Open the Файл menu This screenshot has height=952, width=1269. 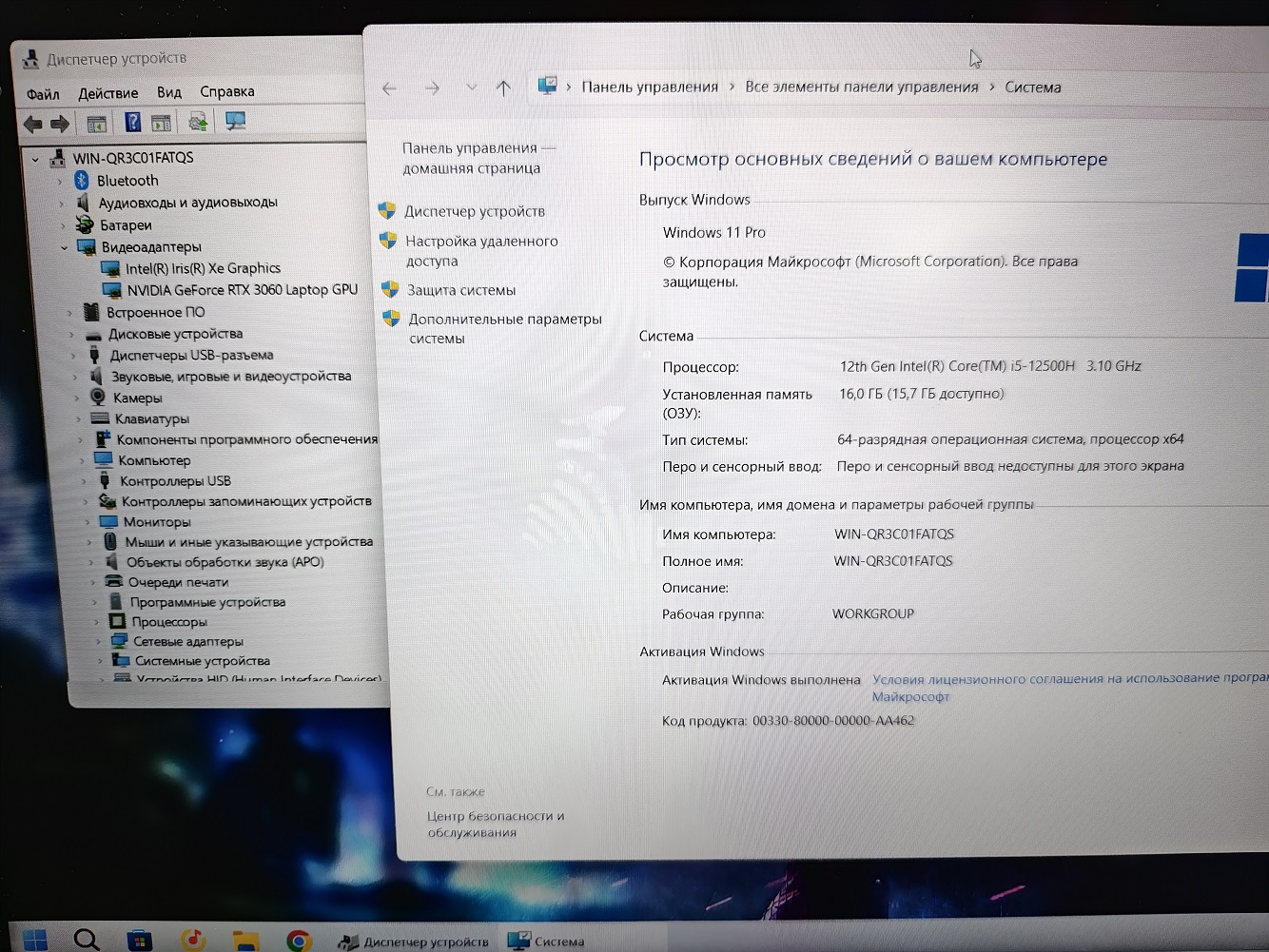(x=43, y=94)
